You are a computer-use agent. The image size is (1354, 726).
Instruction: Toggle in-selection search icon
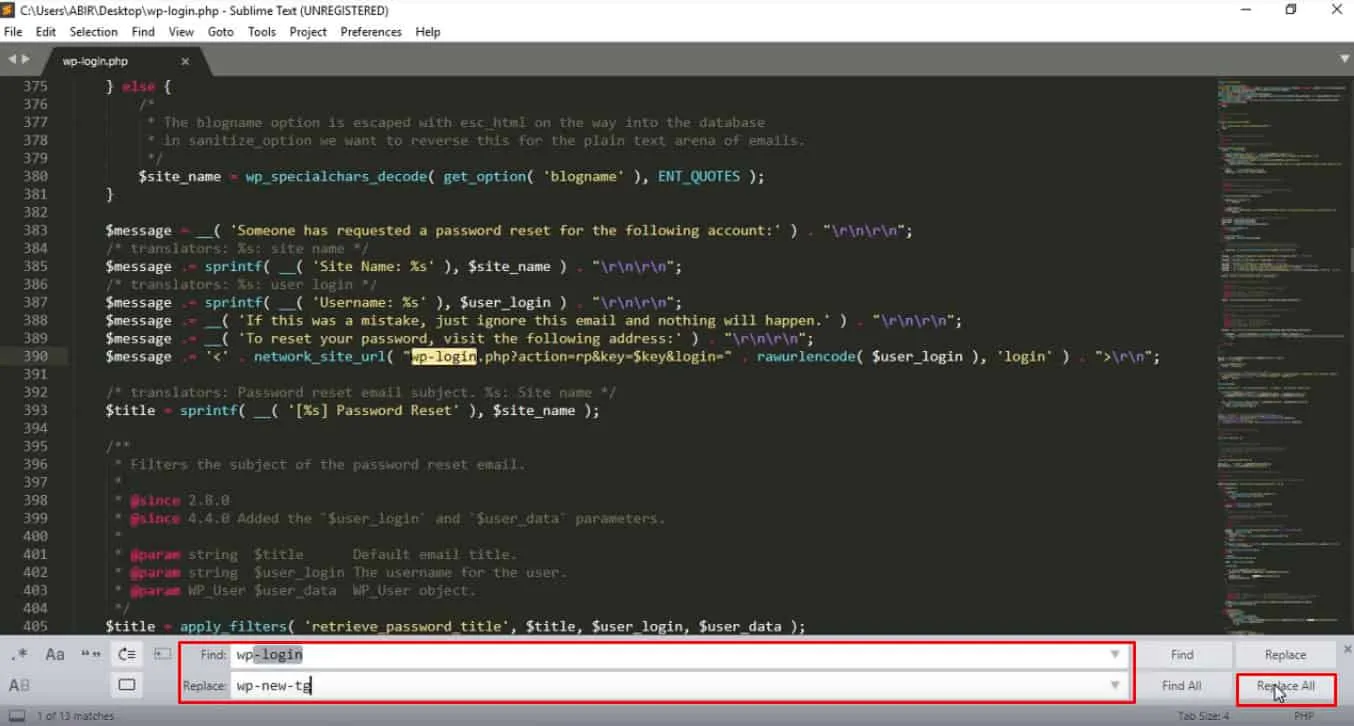[162, 655]
